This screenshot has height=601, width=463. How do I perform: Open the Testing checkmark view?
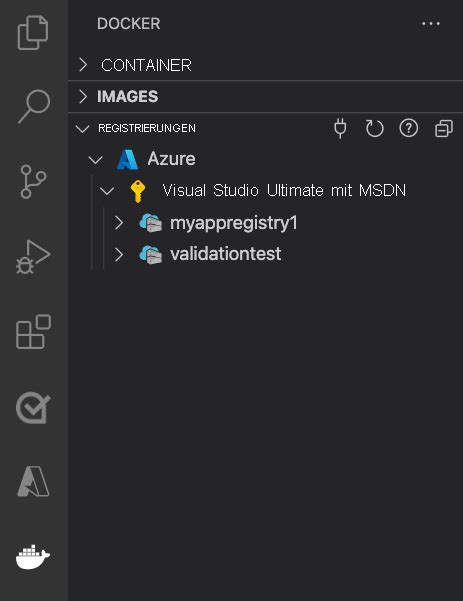tap(33, 407)
